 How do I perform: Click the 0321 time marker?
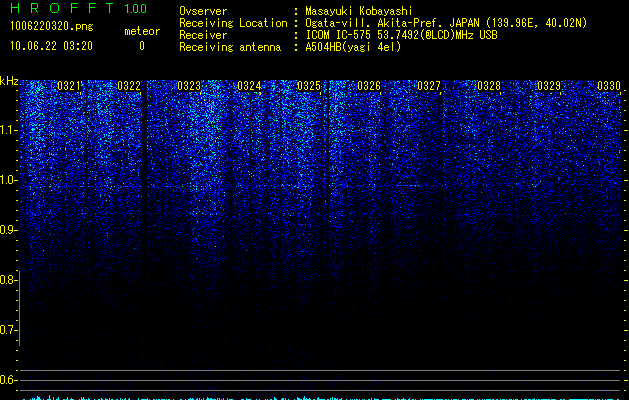tap(69, 86)
